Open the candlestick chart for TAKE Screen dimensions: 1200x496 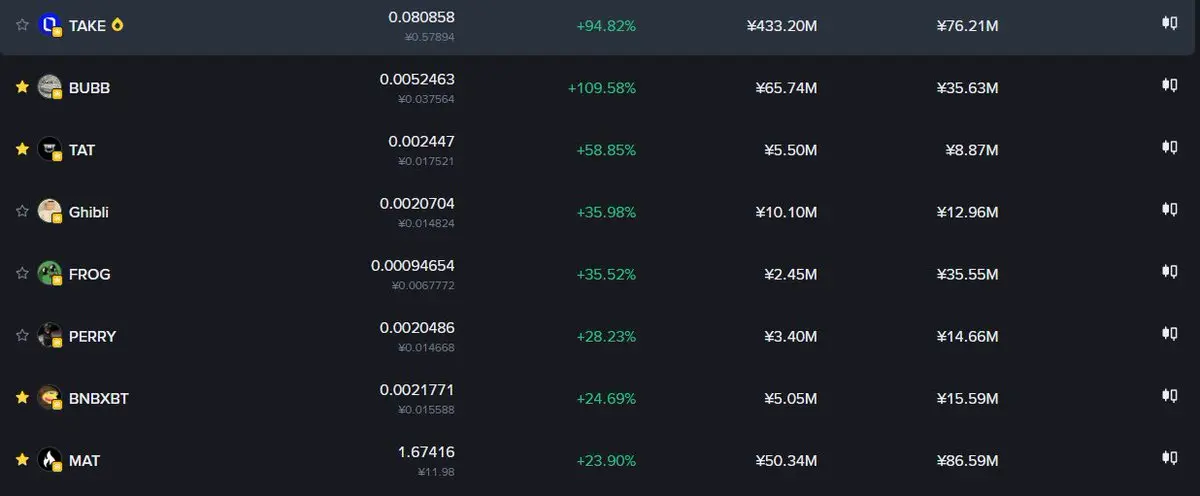[1168, 23]
